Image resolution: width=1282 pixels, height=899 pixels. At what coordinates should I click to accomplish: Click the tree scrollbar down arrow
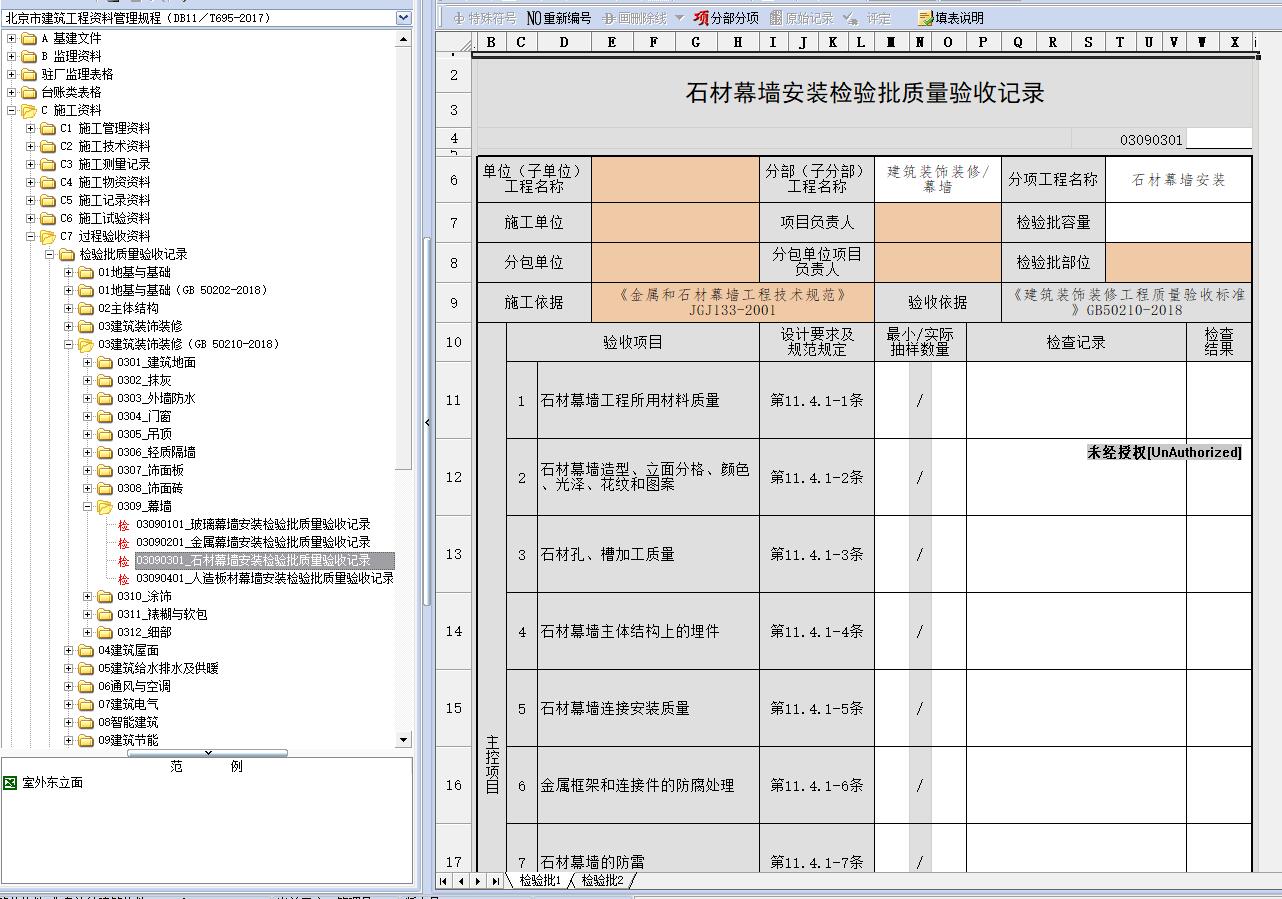pyautogui.click(x=404, y=740)
